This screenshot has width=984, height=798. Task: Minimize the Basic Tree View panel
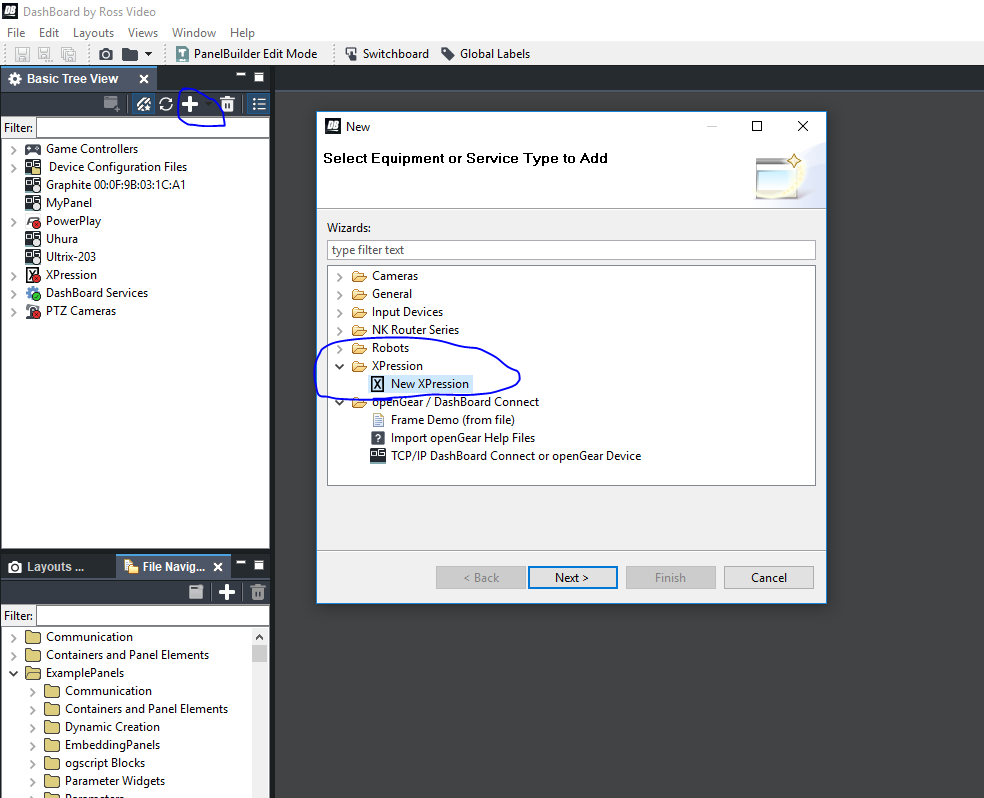point(240,75)
